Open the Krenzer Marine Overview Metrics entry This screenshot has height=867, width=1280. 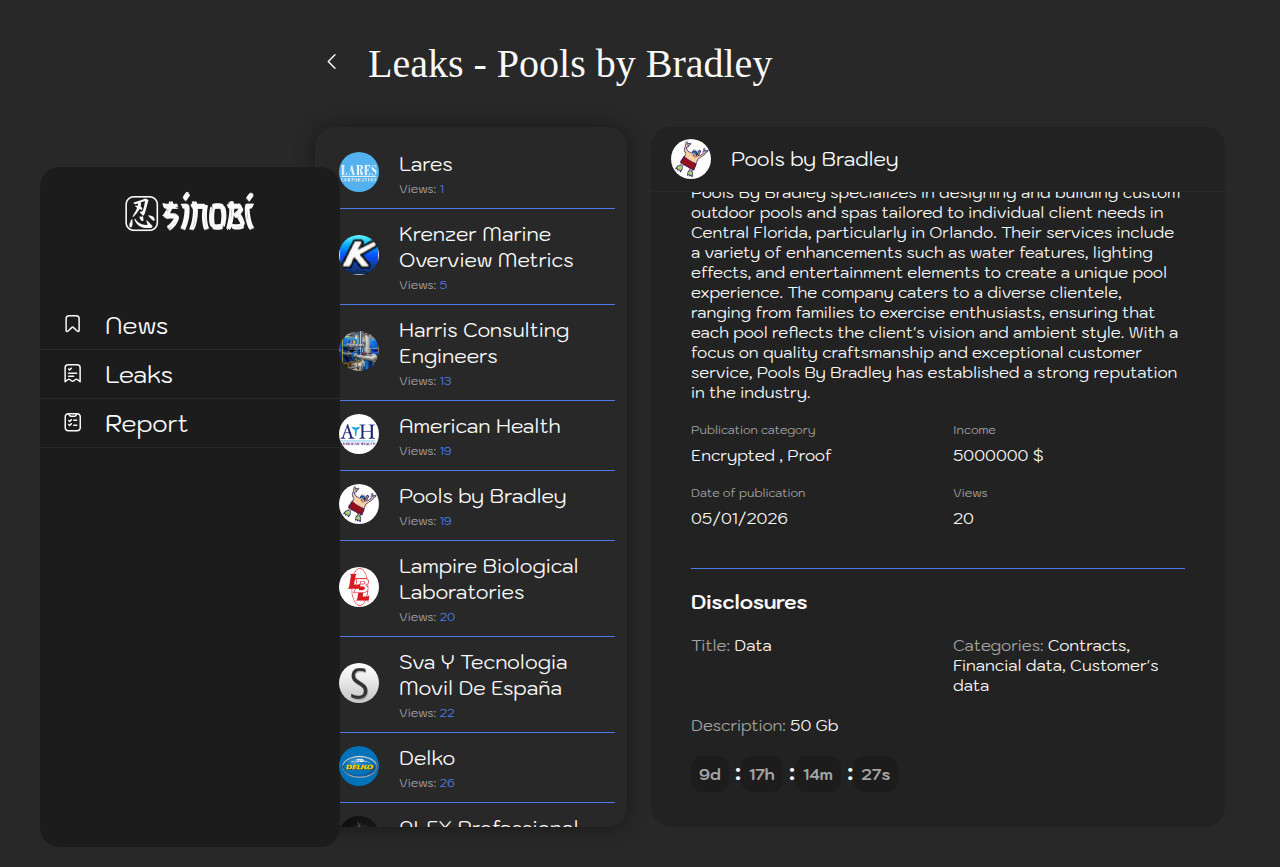[486, 247]
